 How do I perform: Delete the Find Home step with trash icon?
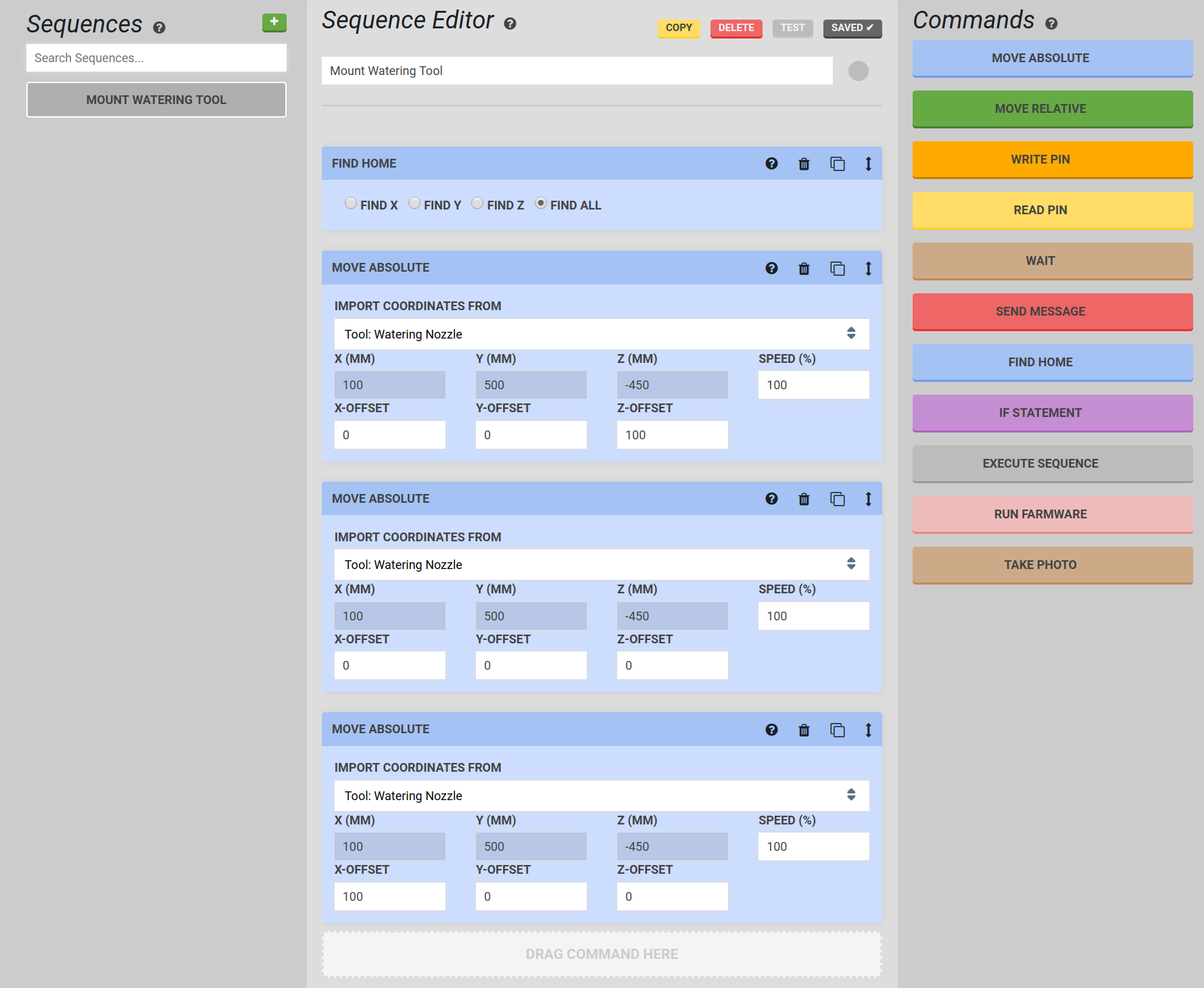pyautogui.click(x=804, y=164)
